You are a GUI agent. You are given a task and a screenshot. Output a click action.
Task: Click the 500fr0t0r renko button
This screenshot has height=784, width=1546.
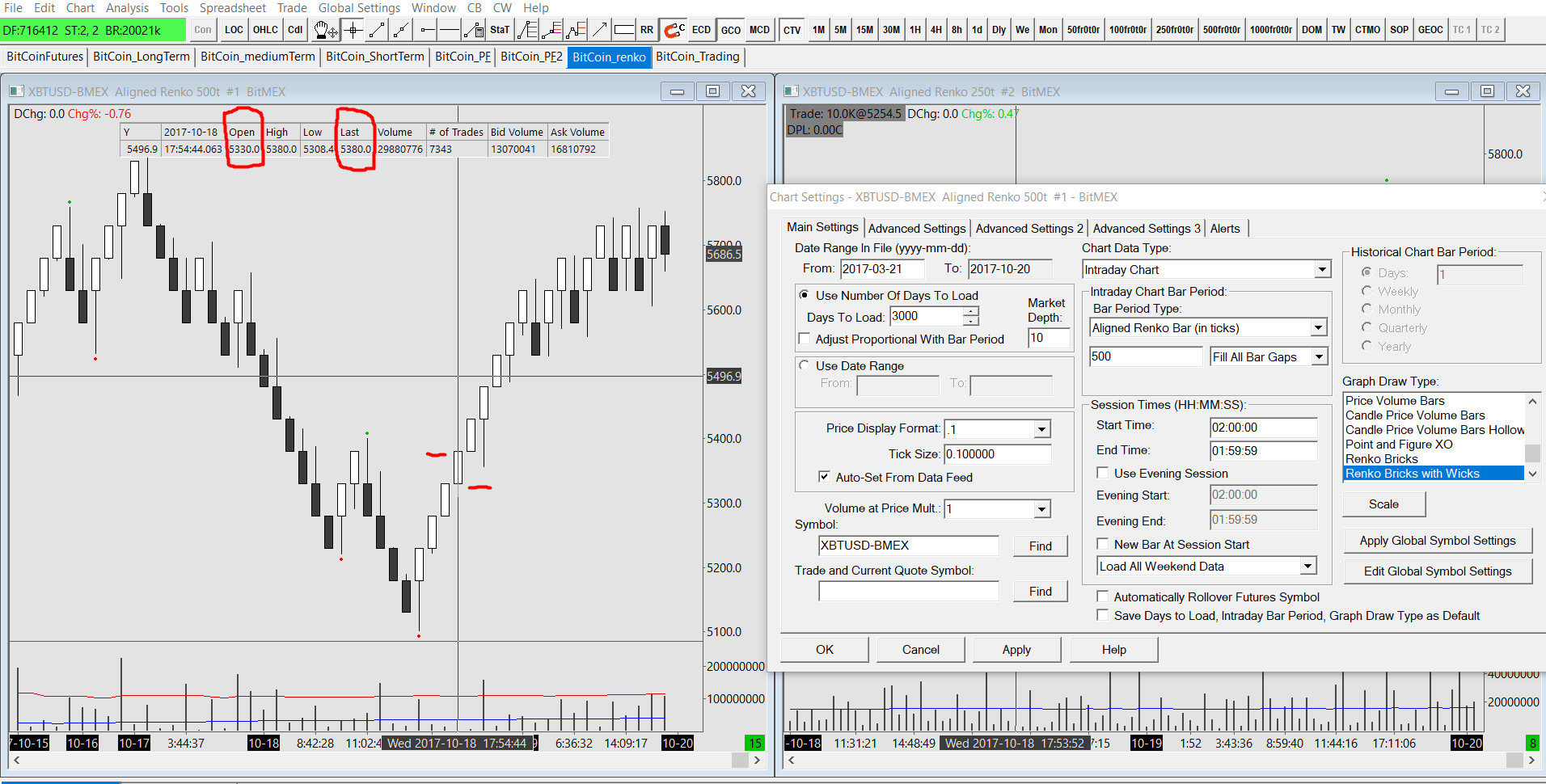pyautogui.click(x=1221, y=30)
